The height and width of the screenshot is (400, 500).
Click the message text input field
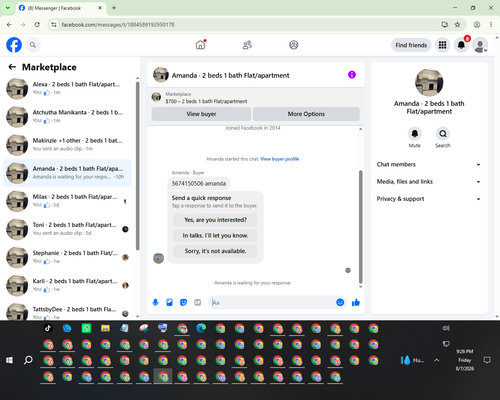pos(272,302)
